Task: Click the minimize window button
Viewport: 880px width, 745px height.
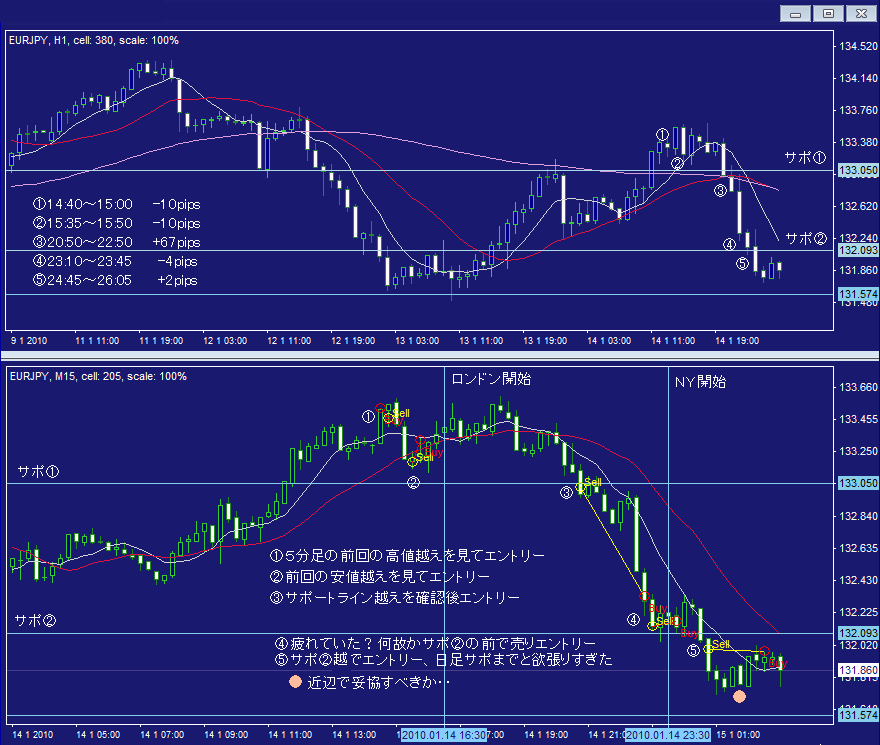Action: coord(795,13)
